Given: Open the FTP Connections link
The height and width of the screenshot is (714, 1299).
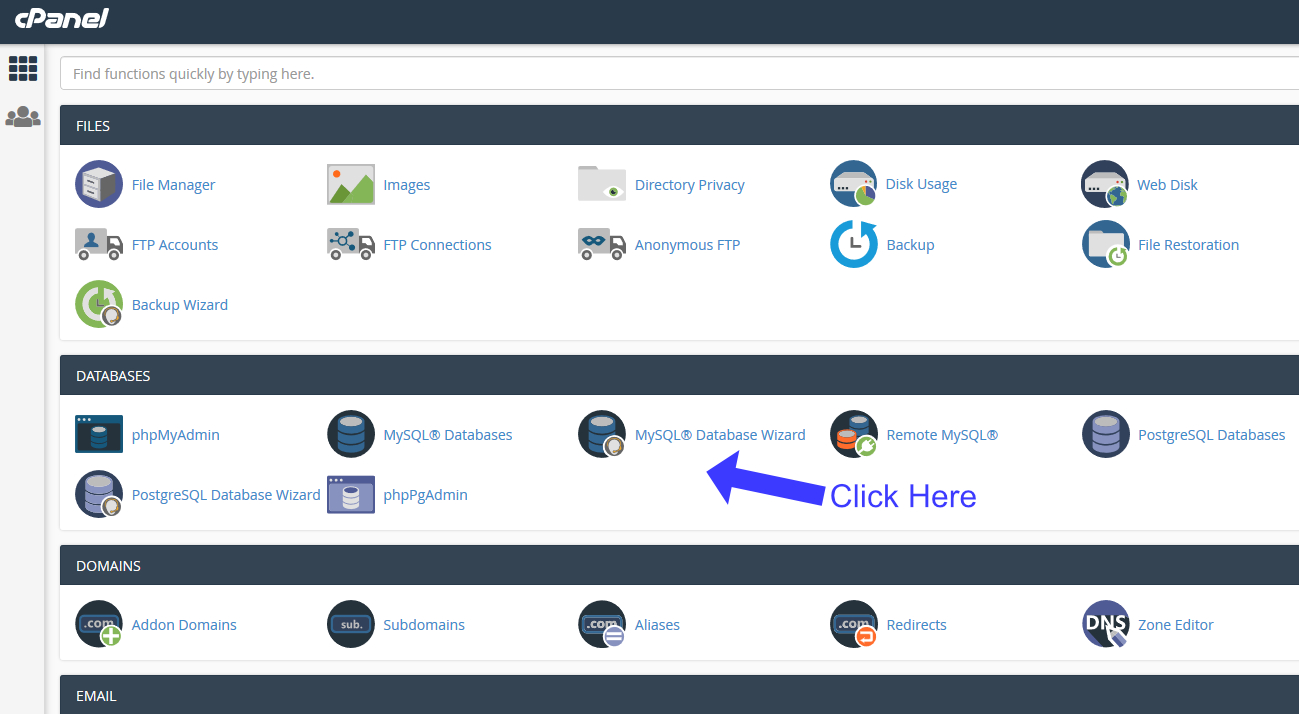Looking at the screenshot, I should [437, 245].
